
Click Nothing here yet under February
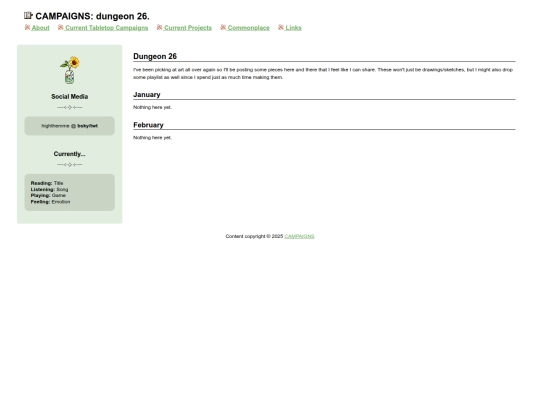click(x=152, y=137)
